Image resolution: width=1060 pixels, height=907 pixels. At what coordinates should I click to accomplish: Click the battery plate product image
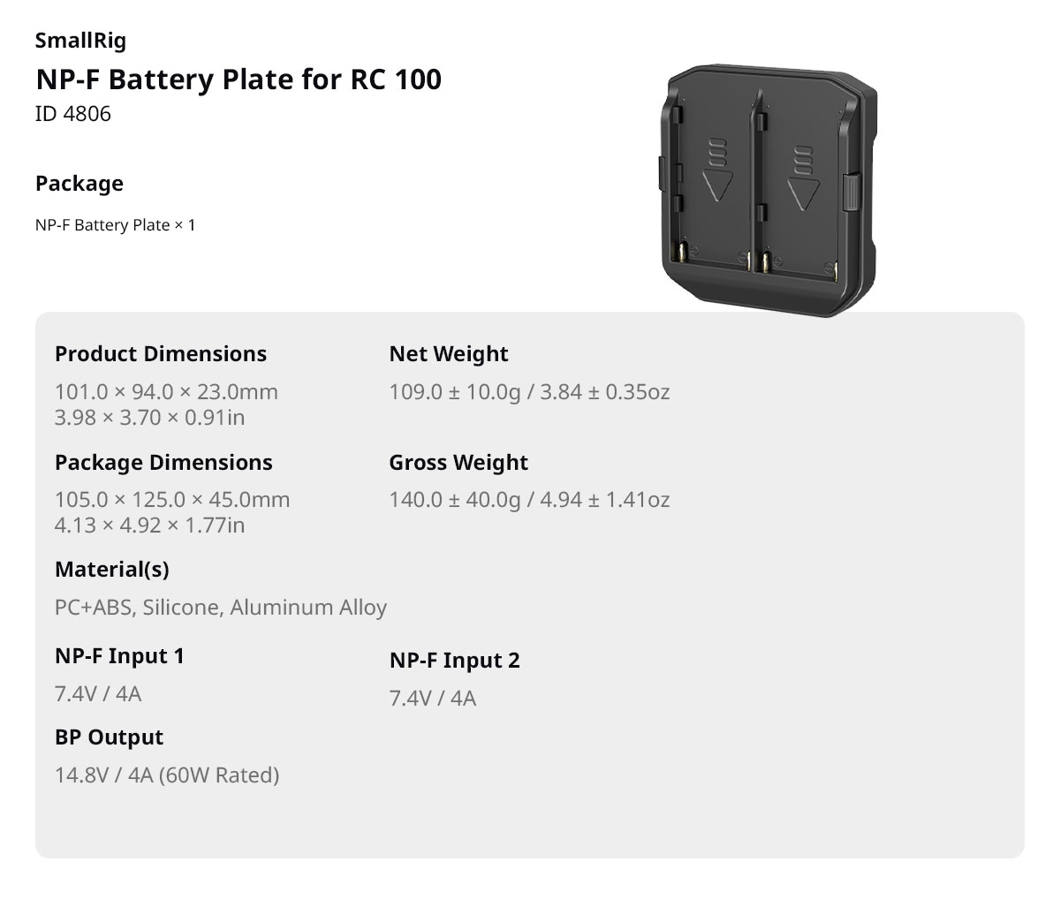point(767,190)
